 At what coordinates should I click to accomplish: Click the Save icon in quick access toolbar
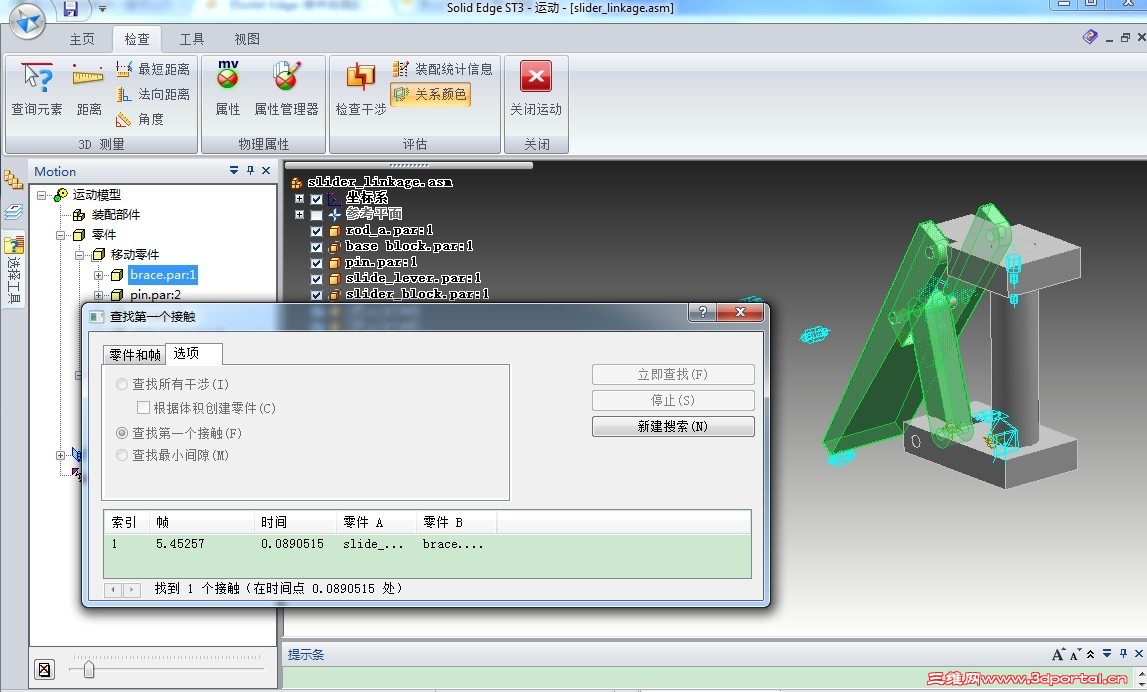click(71, 9)
